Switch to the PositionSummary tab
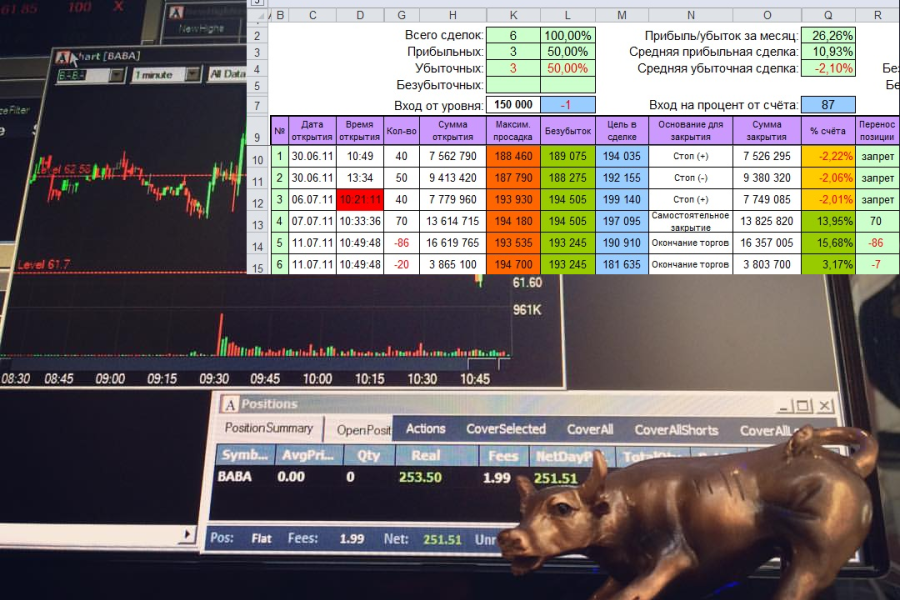This screenshot has height=600, width=900. [269, 428]
